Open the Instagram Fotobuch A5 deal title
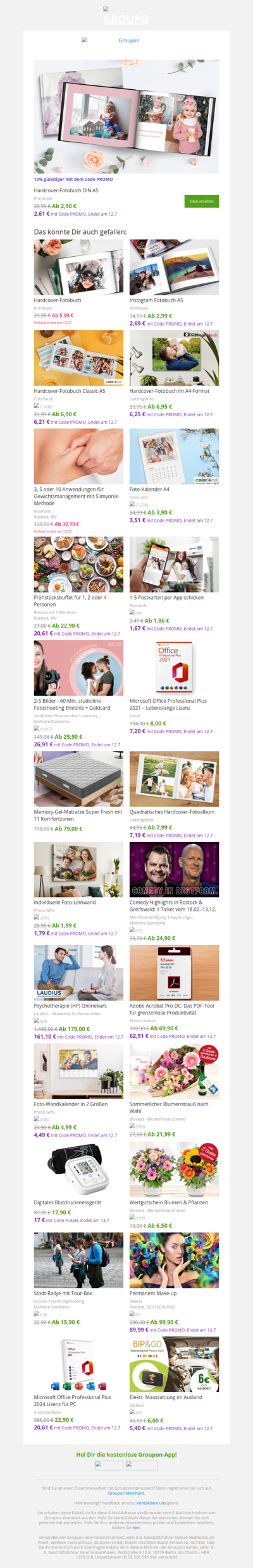Screen dimensions: 253x1568 156,300
